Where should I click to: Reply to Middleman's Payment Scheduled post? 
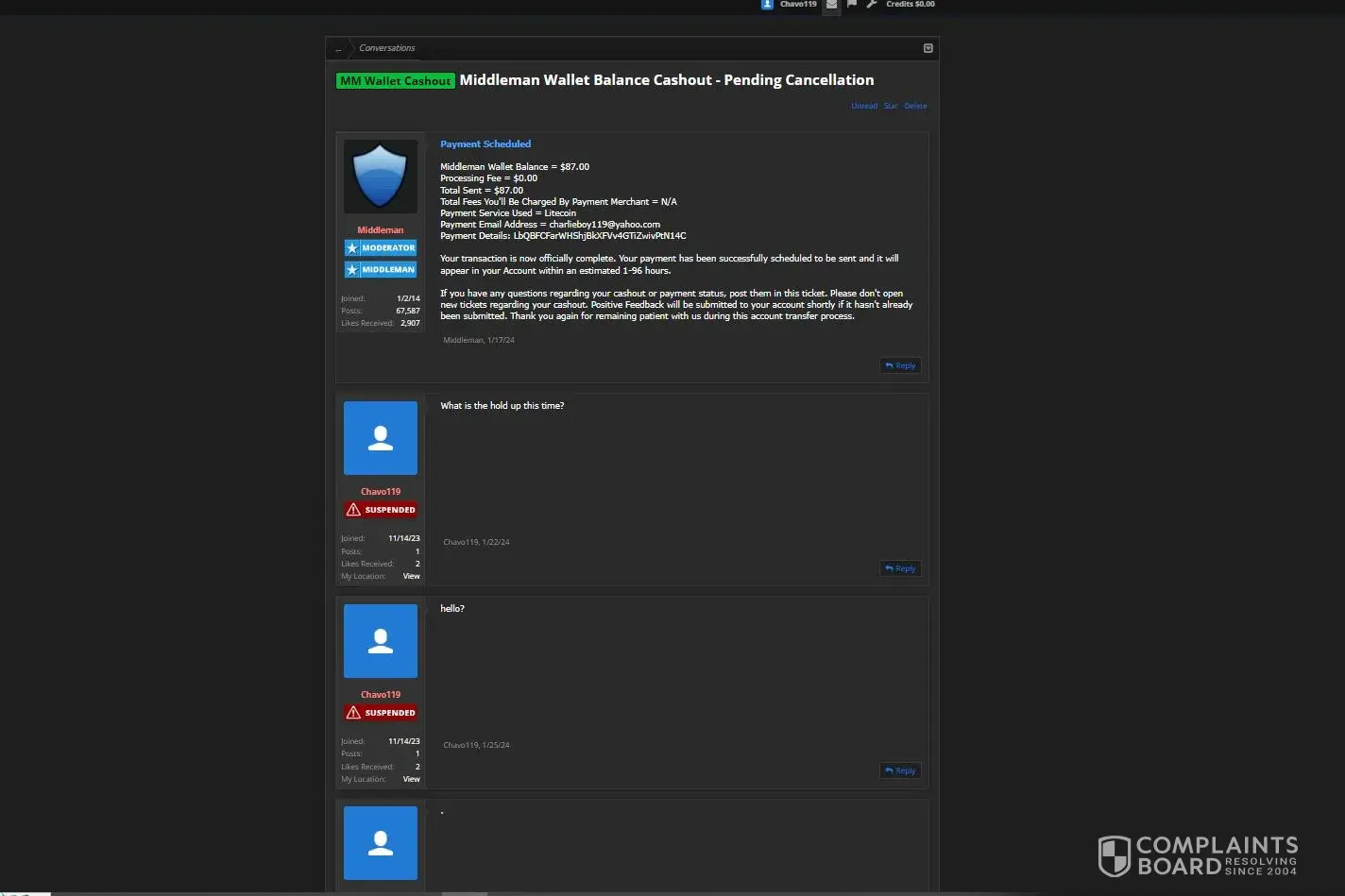pos(900,365)
